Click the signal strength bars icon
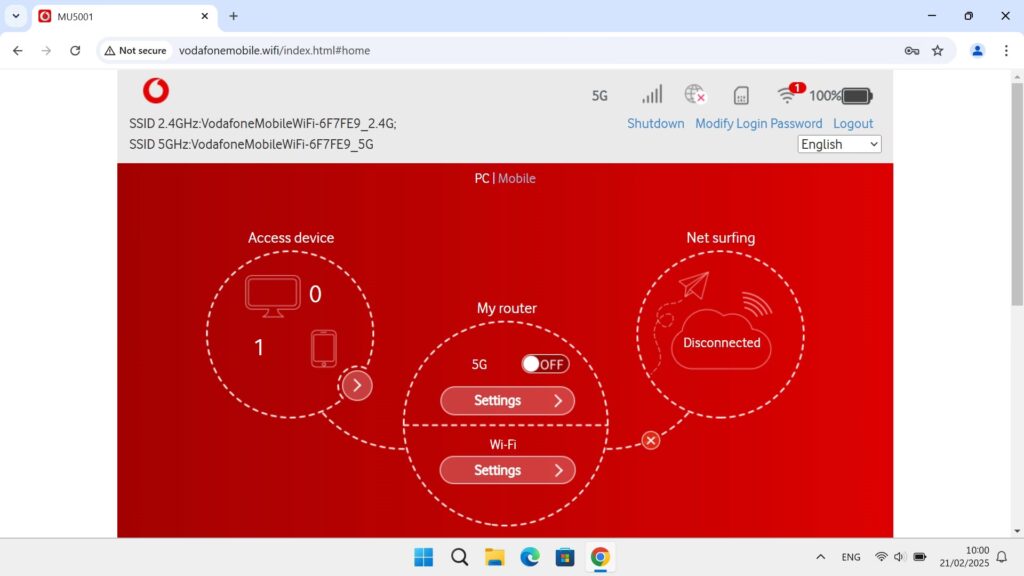The height and width of the screenshot is (576, 1024). 652,95
